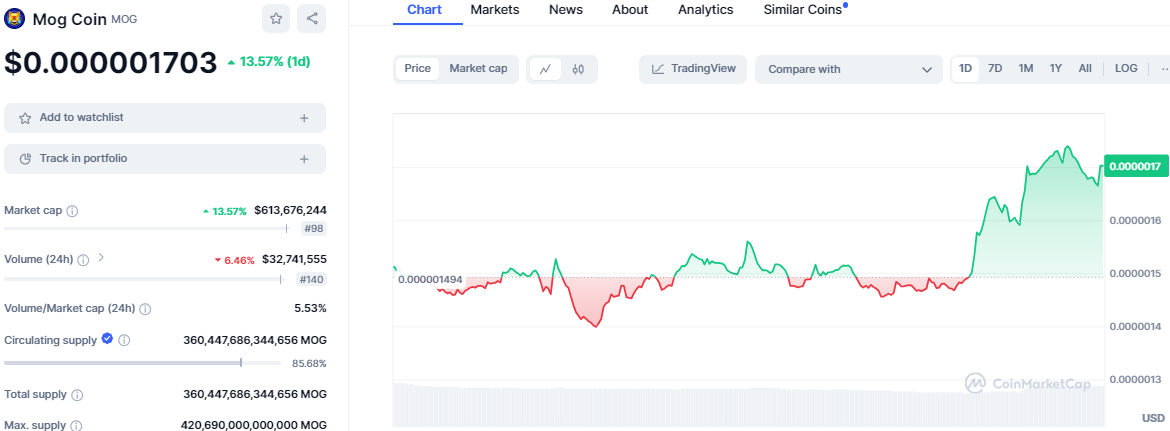Click the USD currency label on chart

pos(1153,417)
